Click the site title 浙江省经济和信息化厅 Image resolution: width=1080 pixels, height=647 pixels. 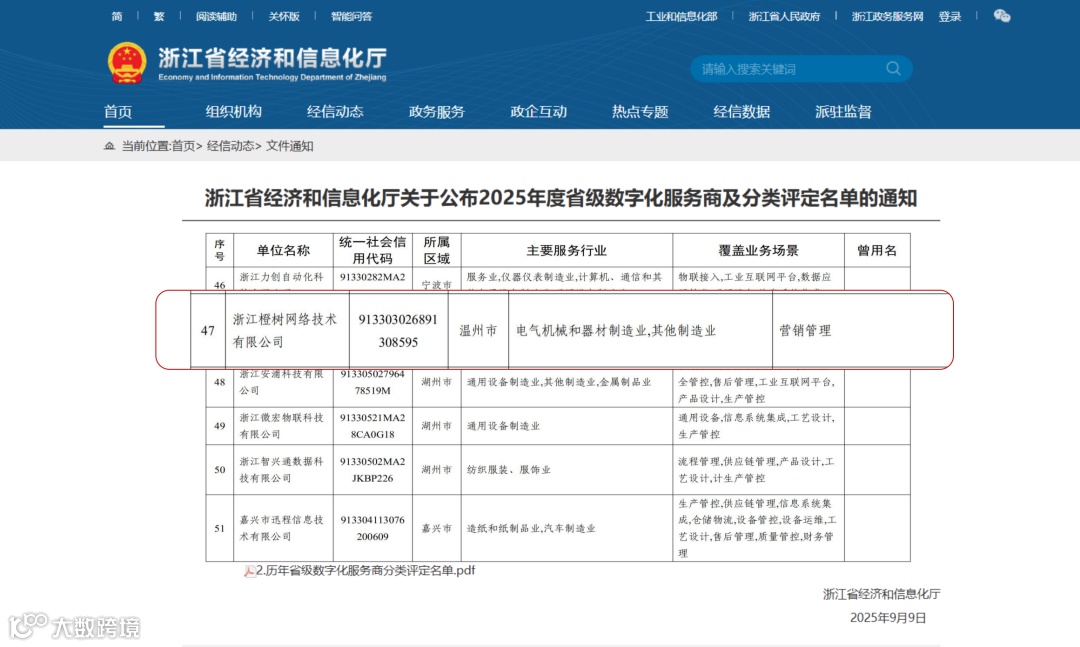tap(272, 57)
